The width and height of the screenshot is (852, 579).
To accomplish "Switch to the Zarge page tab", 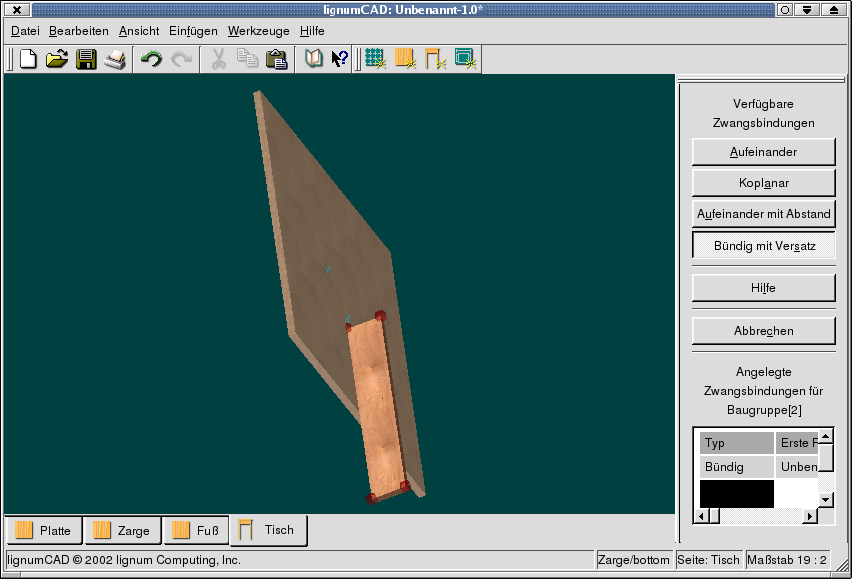I will 123,530.
